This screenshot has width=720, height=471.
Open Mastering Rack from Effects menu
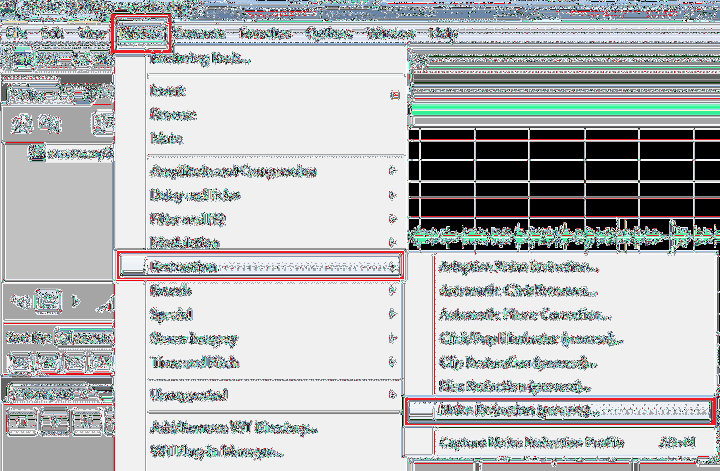[200, 58]
